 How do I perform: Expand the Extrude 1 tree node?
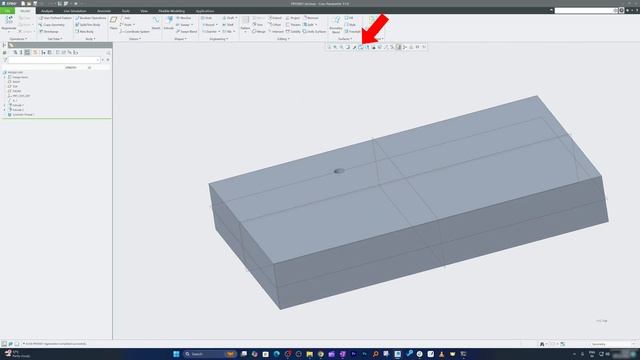[5, 105]
